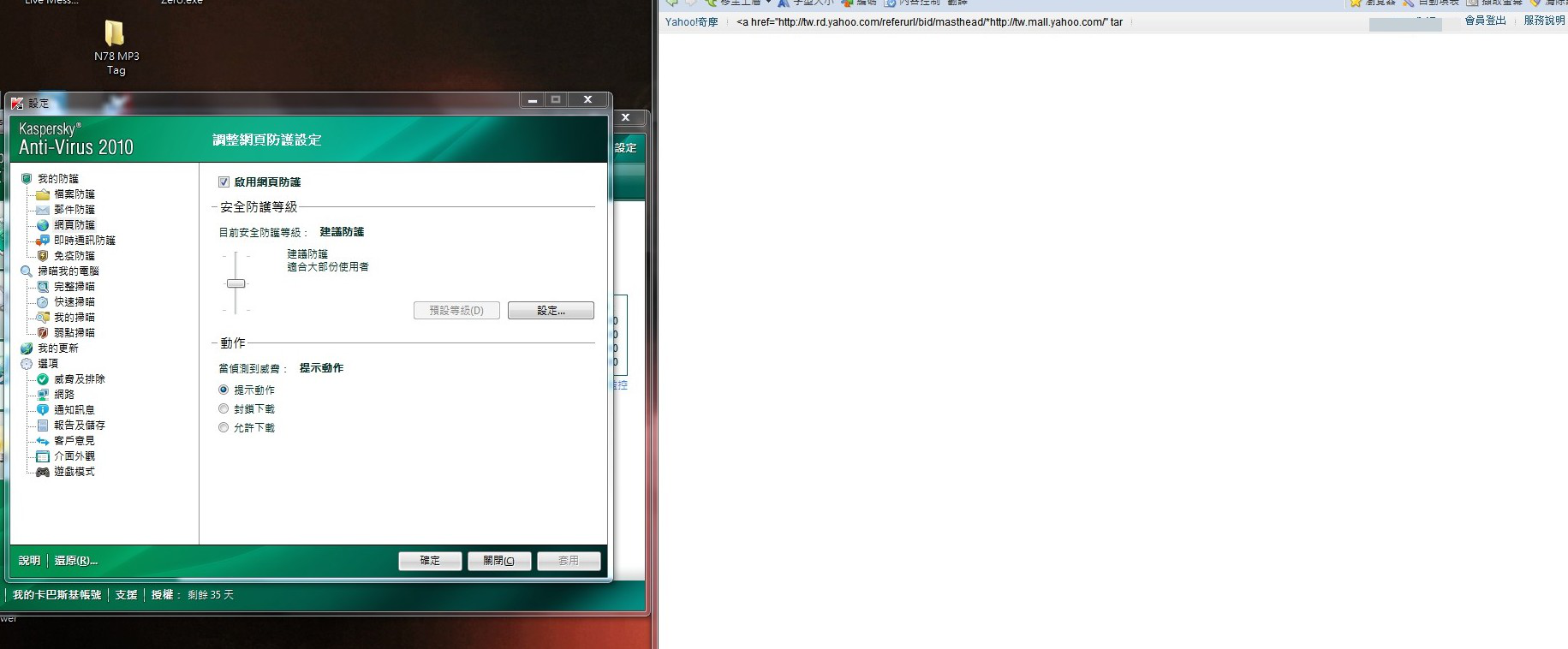Open 服務說明 link in browser
The image size is (1568, 649).
pyautogui.click(x=1544, y=21)
